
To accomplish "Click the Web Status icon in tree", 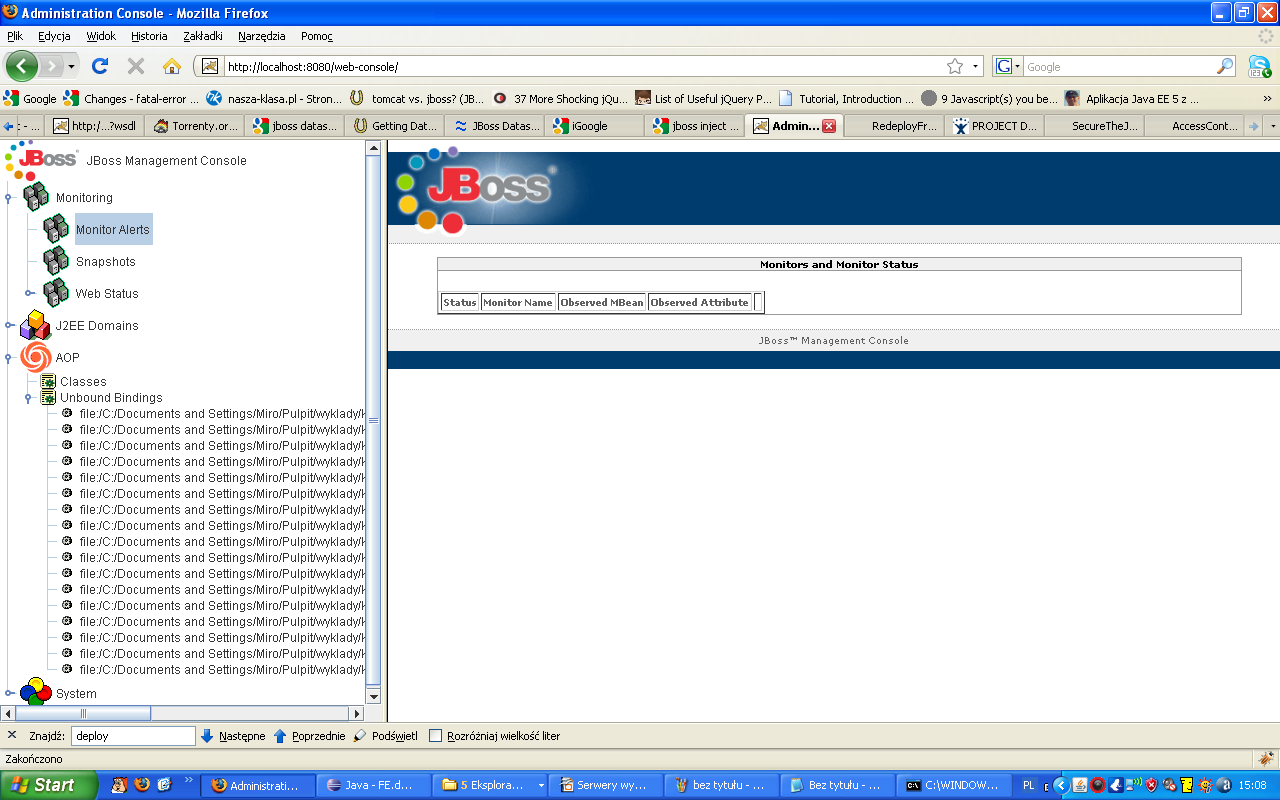I will tap(56, 293).
